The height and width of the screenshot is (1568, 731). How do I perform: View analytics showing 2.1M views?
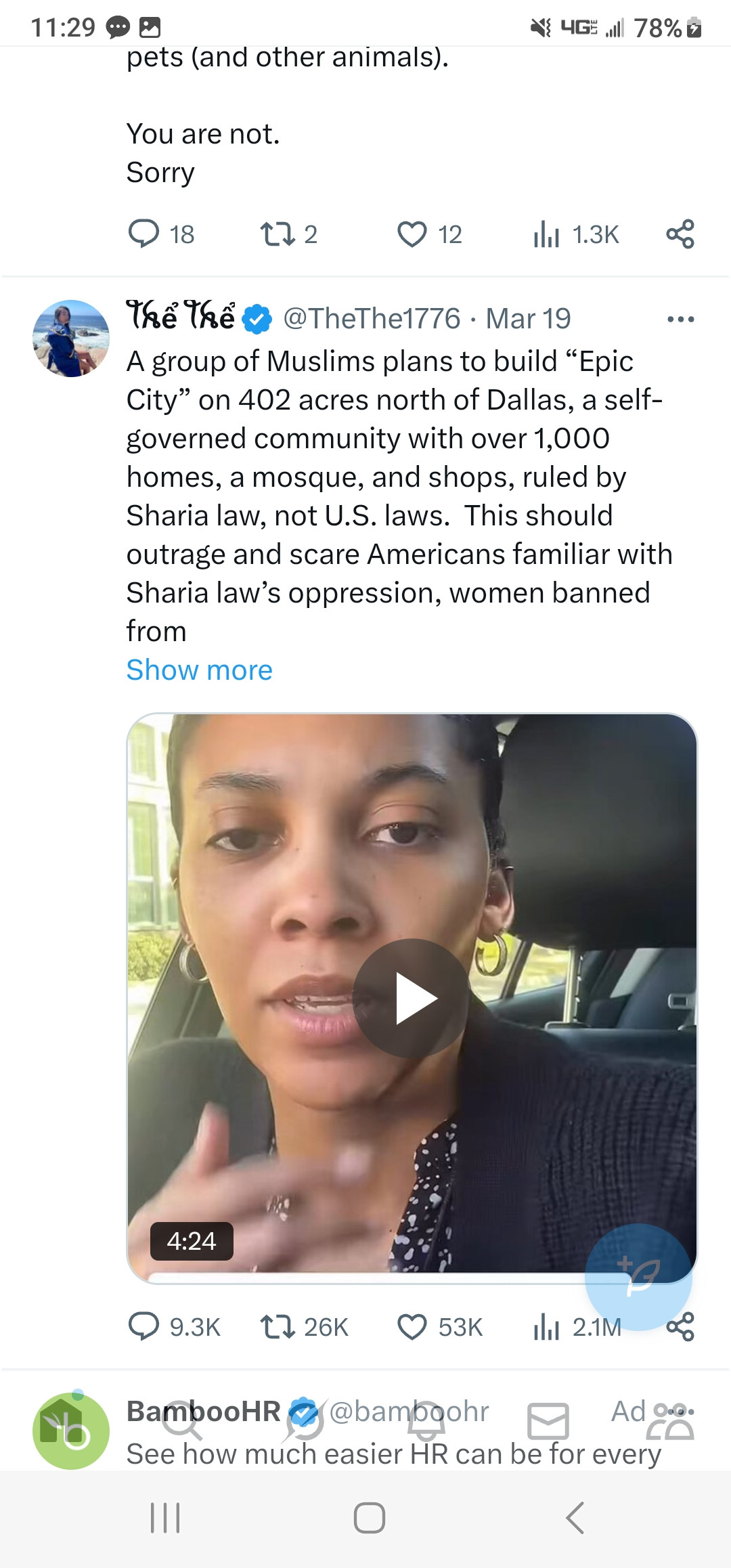click(546, 1326)
